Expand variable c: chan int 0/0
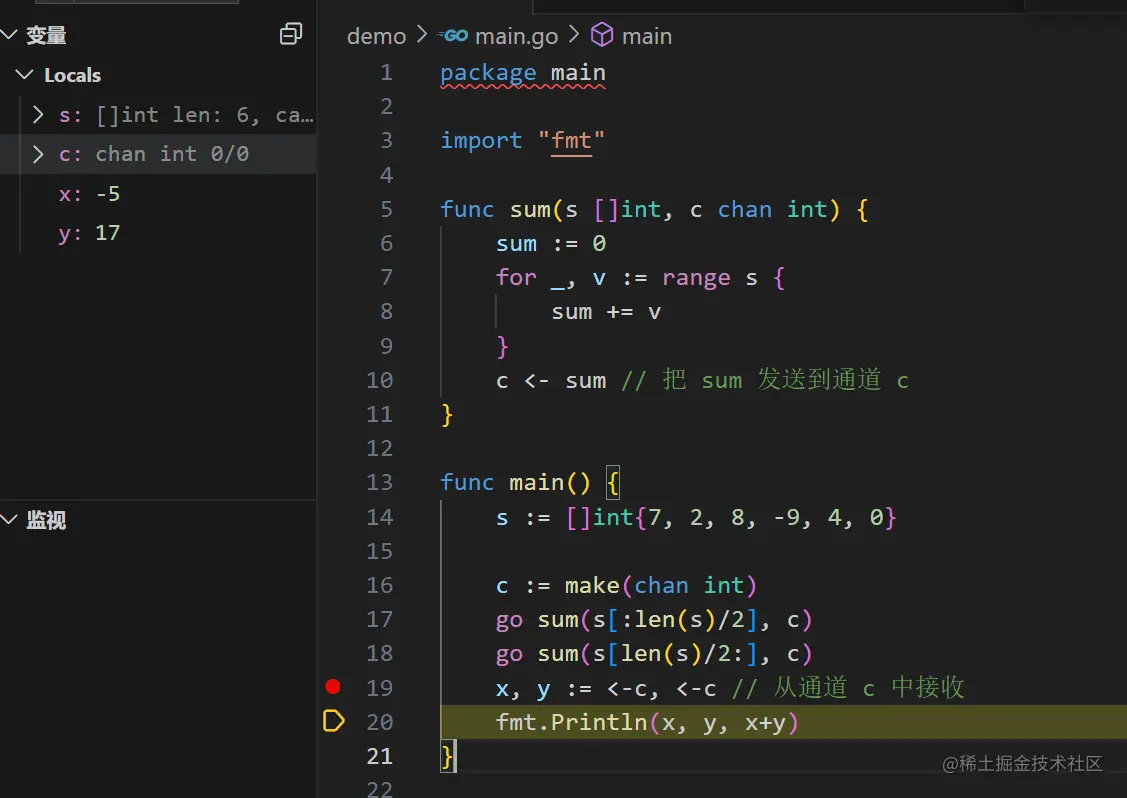Viewport: 1127px width, 798px height. (38, 154)
